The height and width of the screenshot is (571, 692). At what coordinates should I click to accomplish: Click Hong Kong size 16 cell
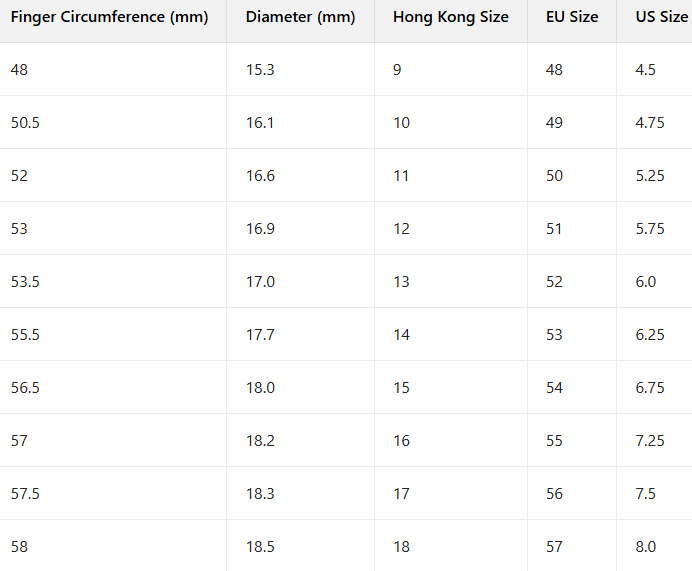pyautogui.click(x=401, y=441)
